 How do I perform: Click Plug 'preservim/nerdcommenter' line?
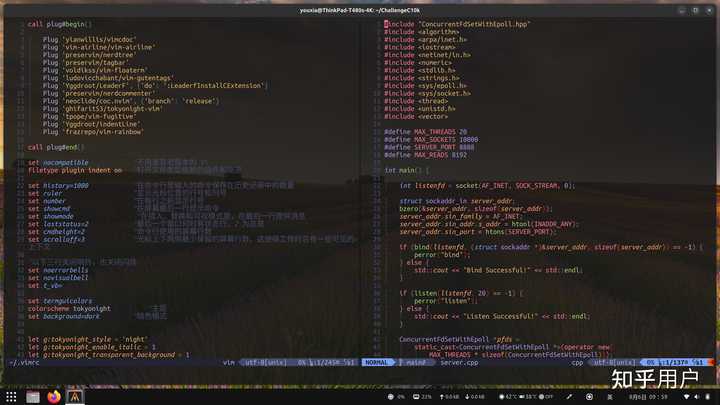[x=99, y=93]
